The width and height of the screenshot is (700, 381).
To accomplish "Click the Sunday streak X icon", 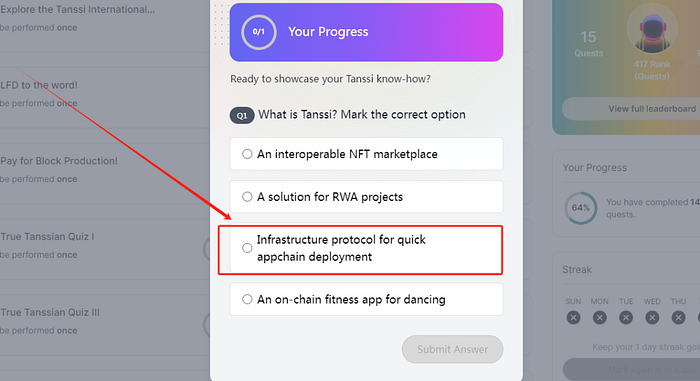I will click(573, 318).
